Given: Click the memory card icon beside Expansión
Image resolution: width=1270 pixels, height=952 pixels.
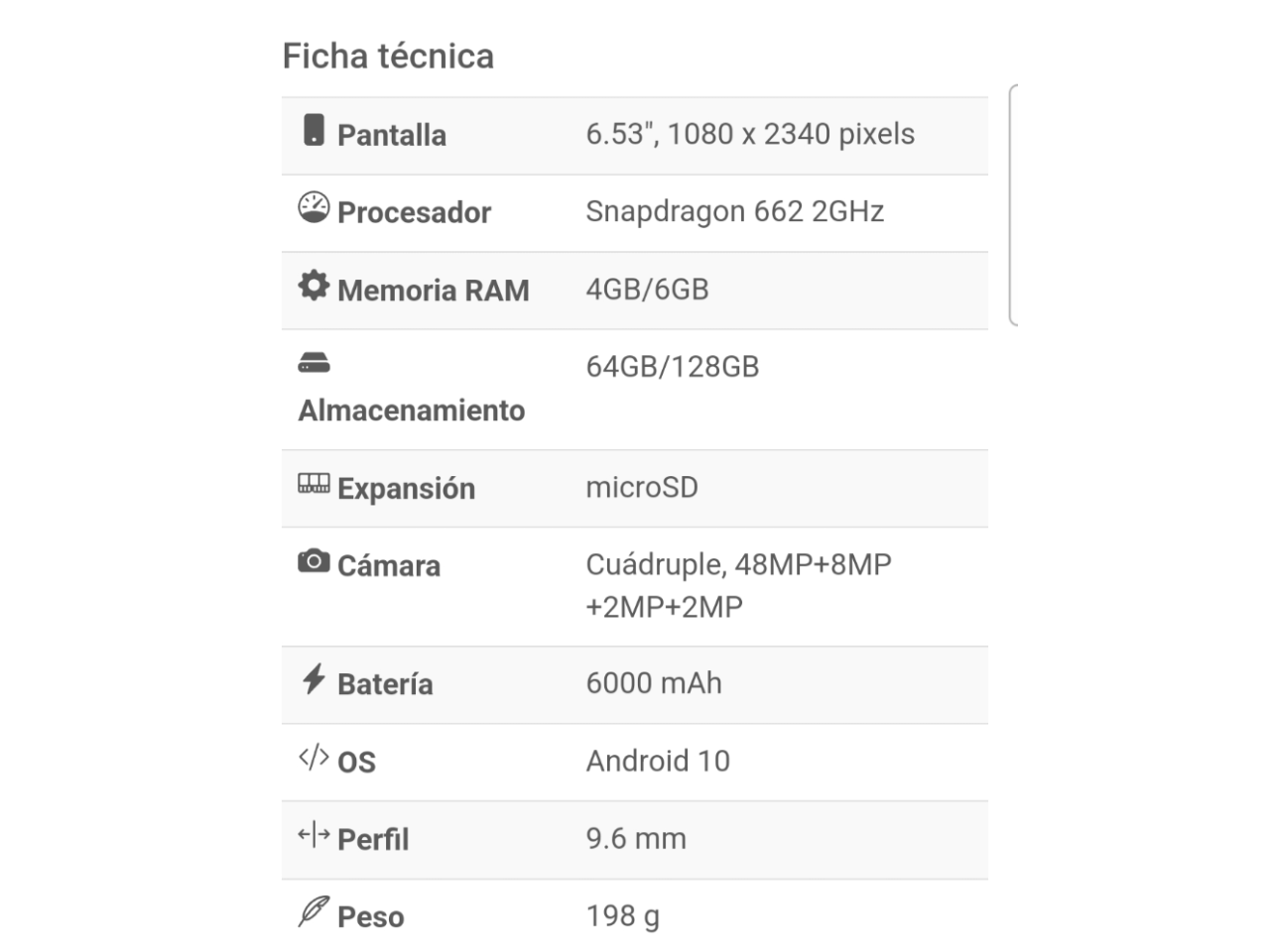Looking at the screenshot, I should point(314,483).
